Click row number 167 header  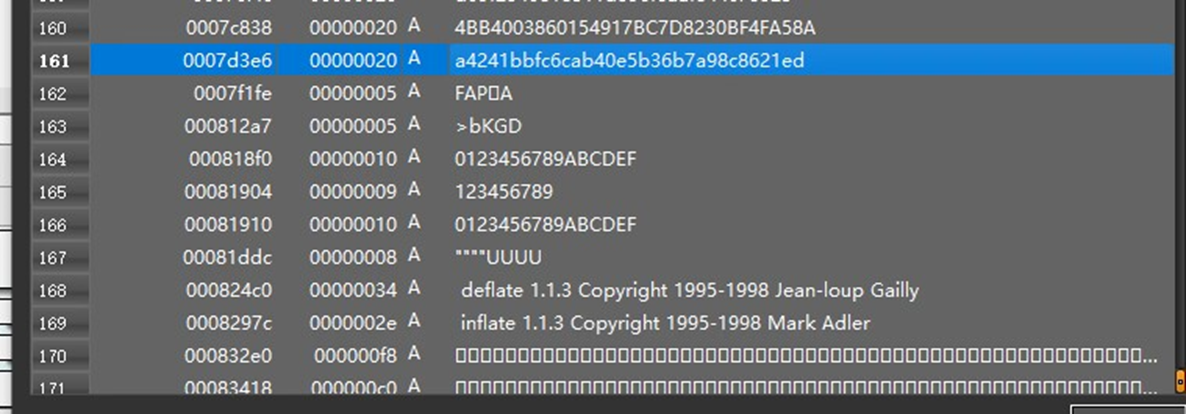pyautogui.click(x=53, y=258)
